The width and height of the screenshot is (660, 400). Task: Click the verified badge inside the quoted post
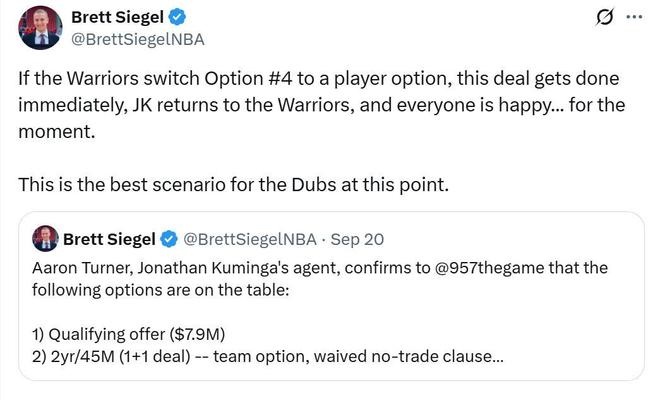(170, 239)
